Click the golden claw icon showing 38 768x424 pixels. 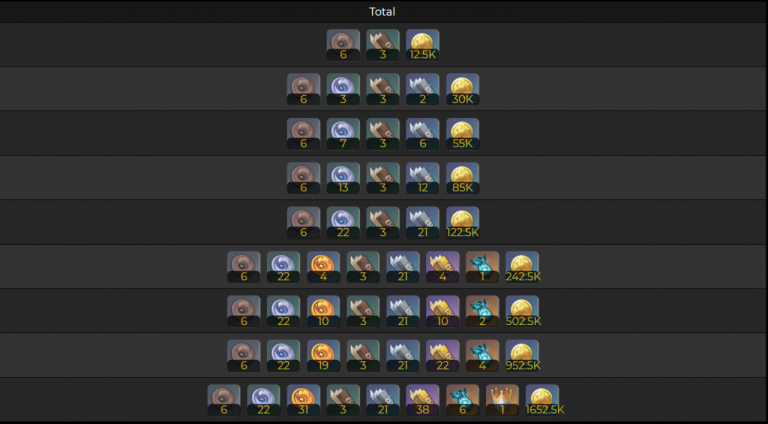[x=422, y=400]
